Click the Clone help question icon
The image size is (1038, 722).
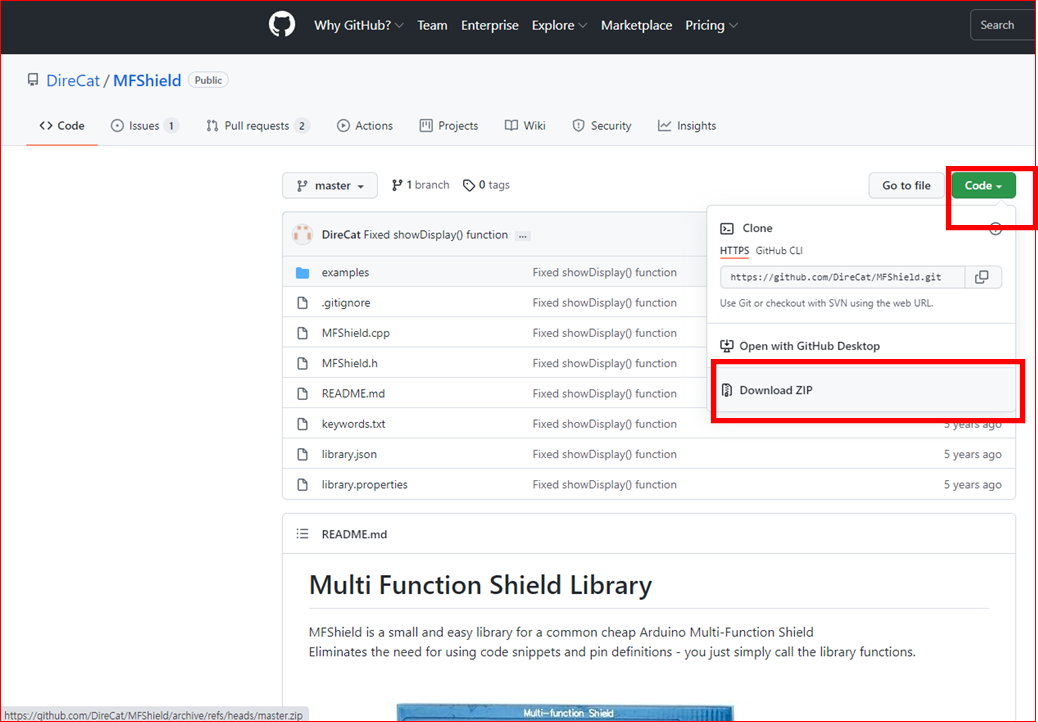click(x=996, y=229)
